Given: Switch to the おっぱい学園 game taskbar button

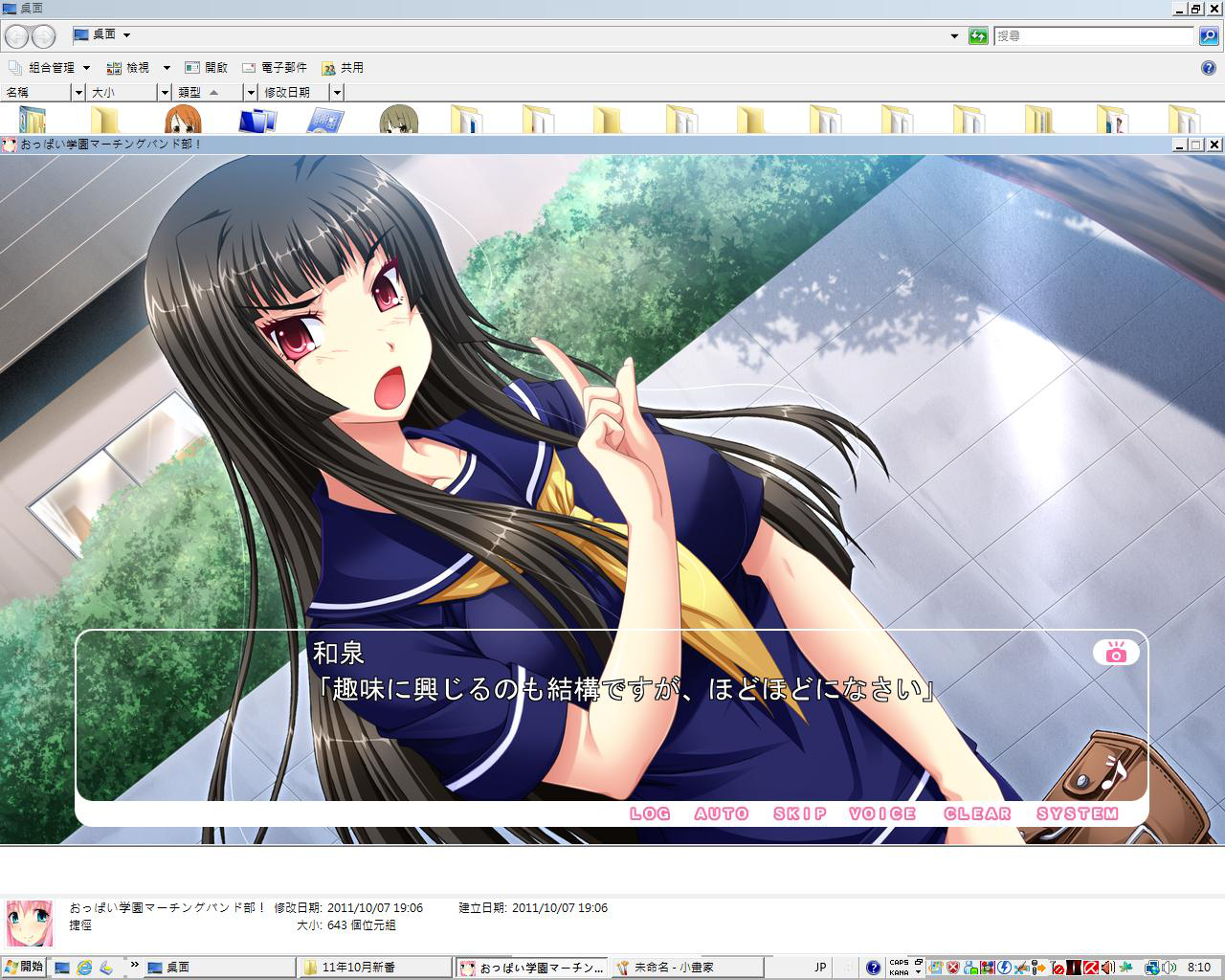Looking at the screenshot, I should pos(531,968).
